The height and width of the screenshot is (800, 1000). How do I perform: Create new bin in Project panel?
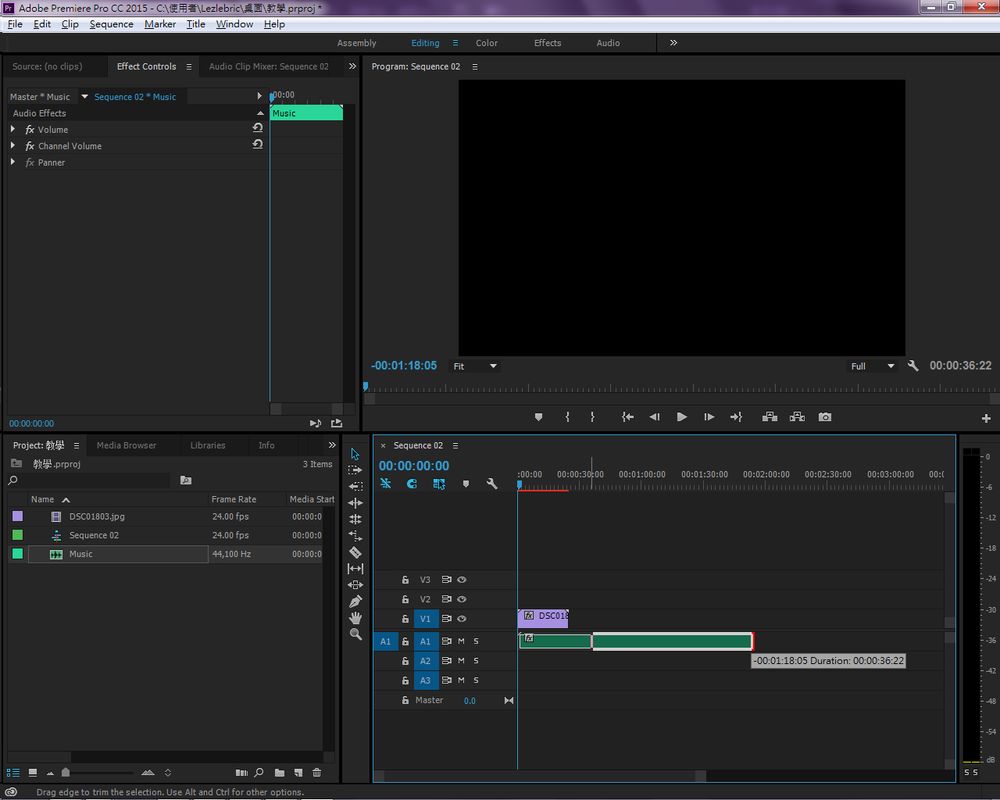point(279,773)
